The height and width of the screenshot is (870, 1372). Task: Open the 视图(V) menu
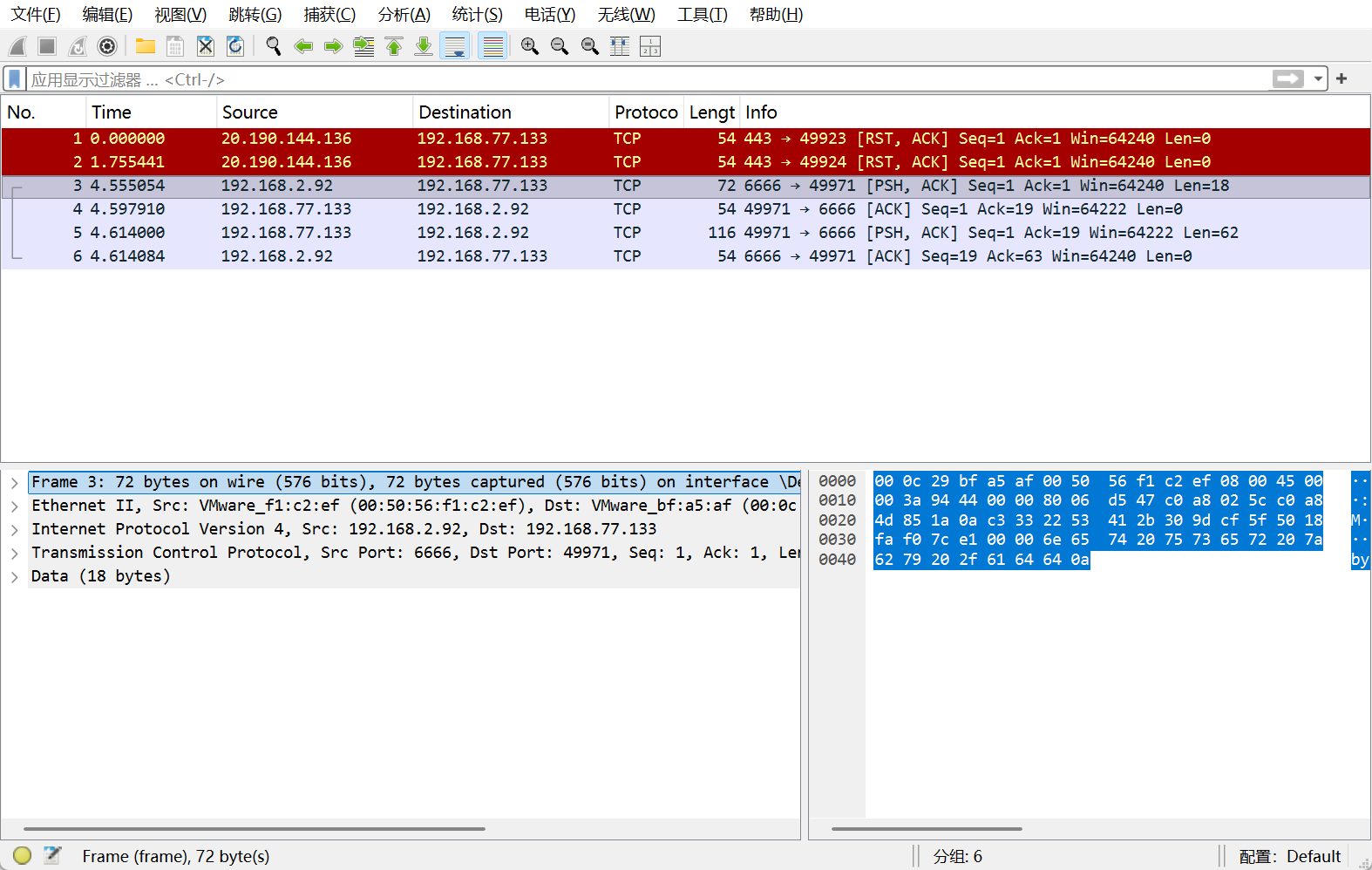180,15
